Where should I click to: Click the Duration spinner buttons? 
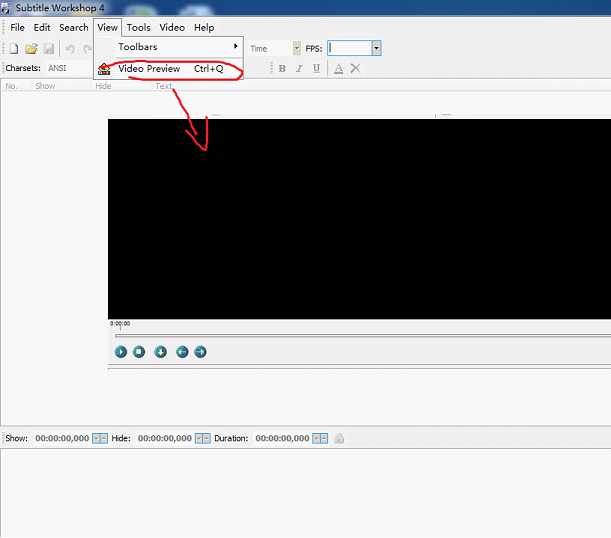(x=320, y=439)
